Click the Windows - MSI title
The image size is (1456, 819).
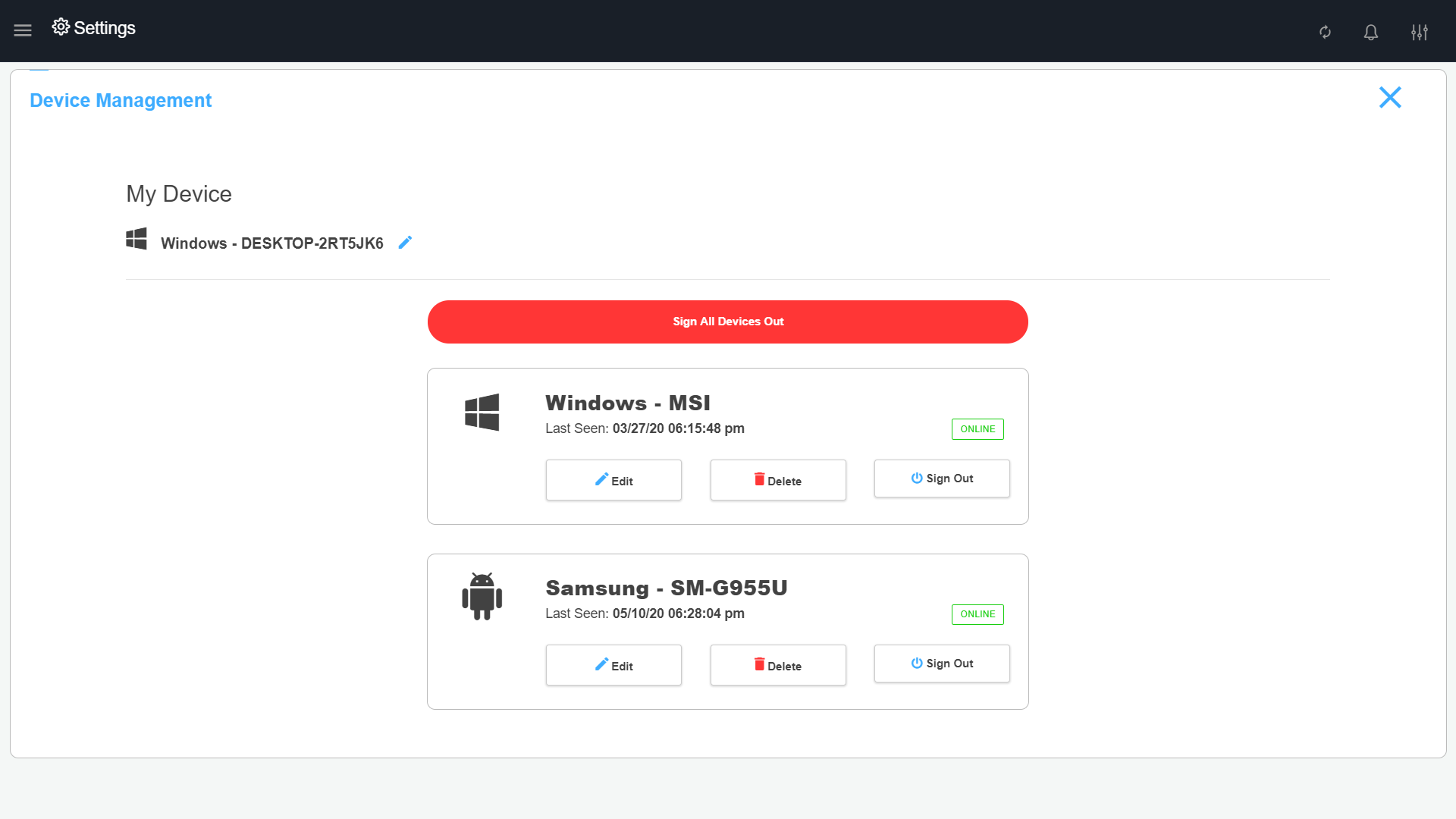point(627,403)
